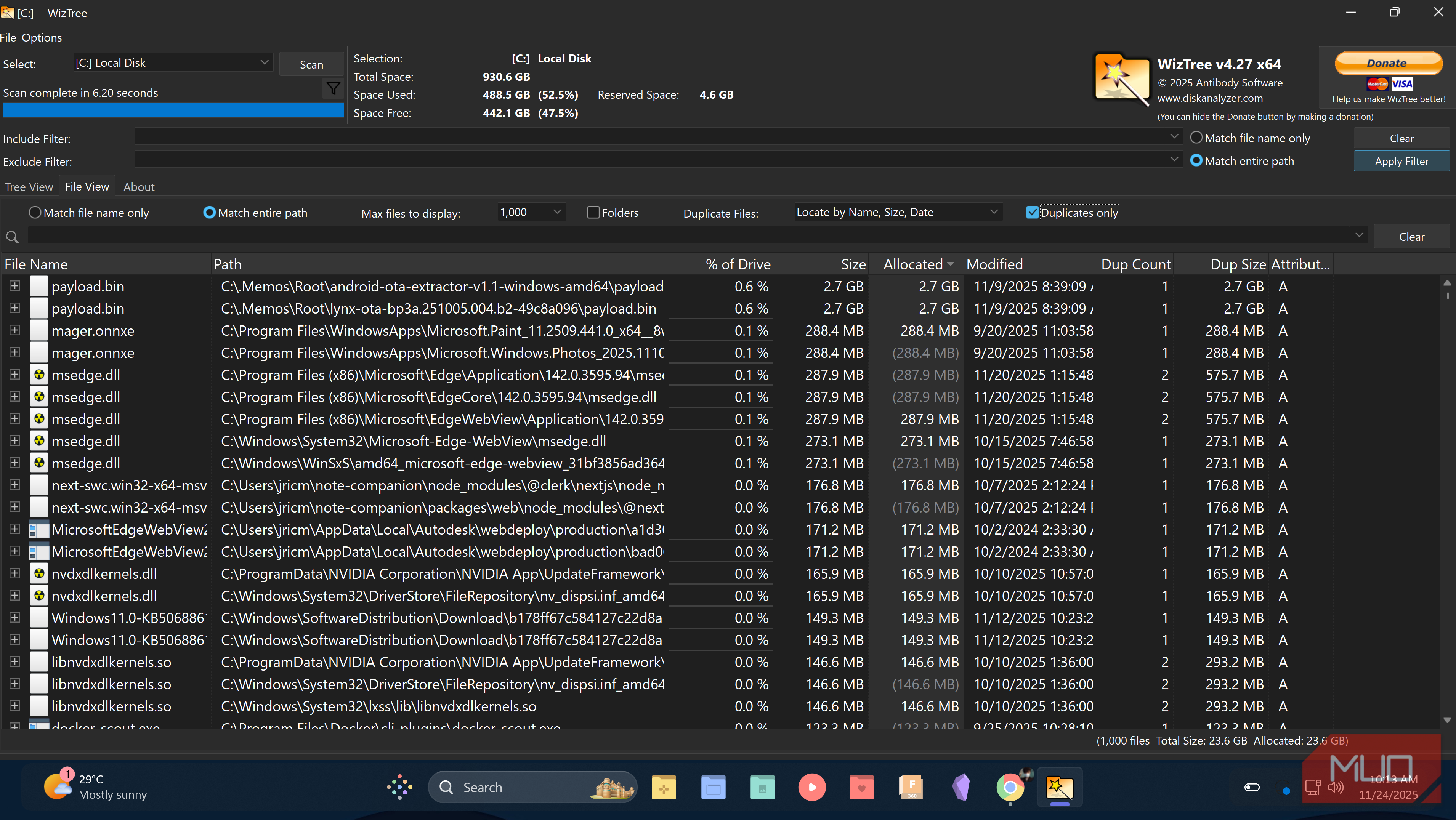Open the Options menu
The width and height of the screenshot is (1456, 820).
tap(42, 37)
